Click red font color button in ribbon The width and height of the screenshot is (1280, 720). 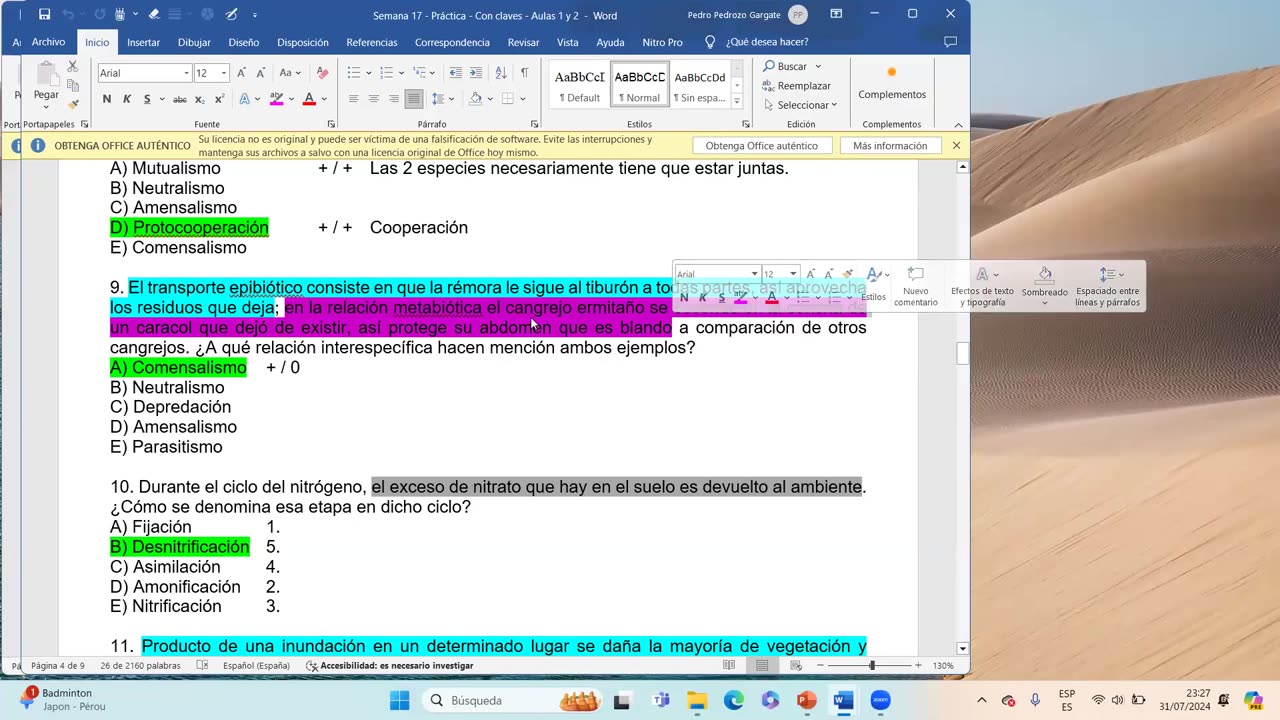coord(308,99)
